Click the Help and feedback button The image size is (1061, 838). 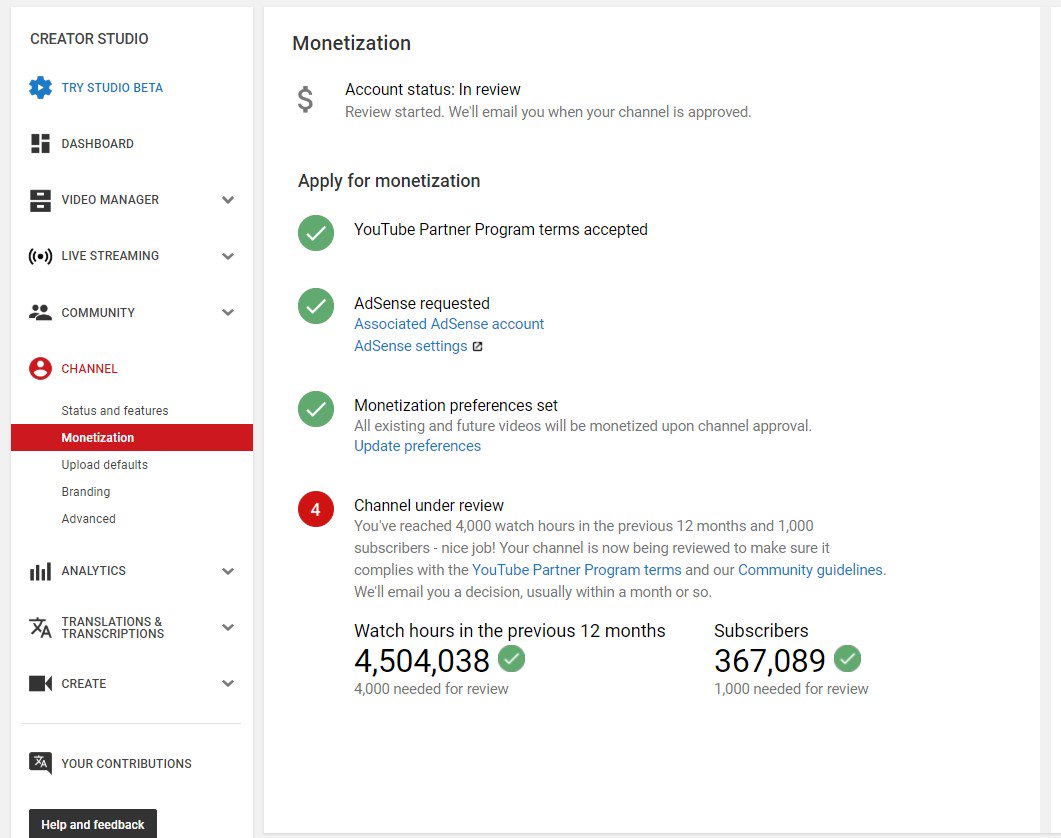(93, 824)
